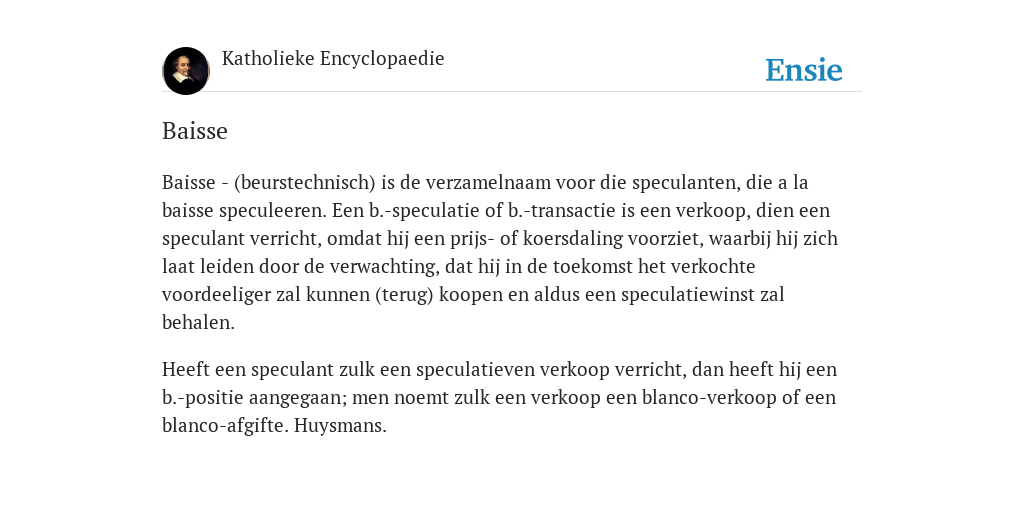Open the Katholieke Encyclopaedie source link
The image size is (1024, 512).
(x=333, y=59)
